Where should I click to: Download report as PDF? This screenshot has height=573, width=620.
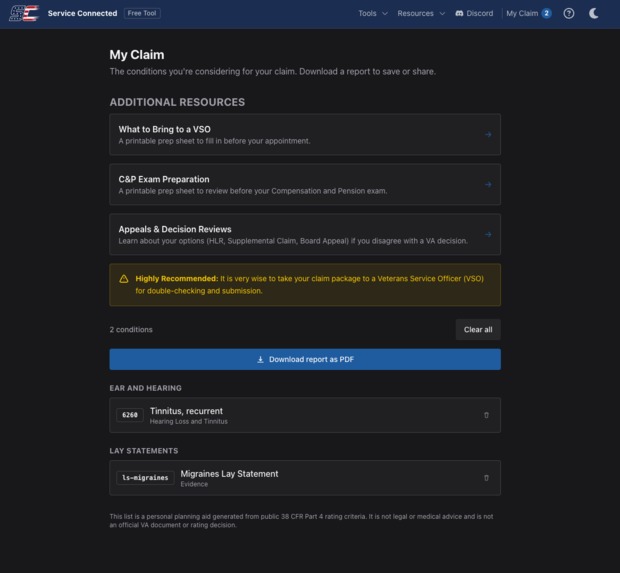[305, 359]
